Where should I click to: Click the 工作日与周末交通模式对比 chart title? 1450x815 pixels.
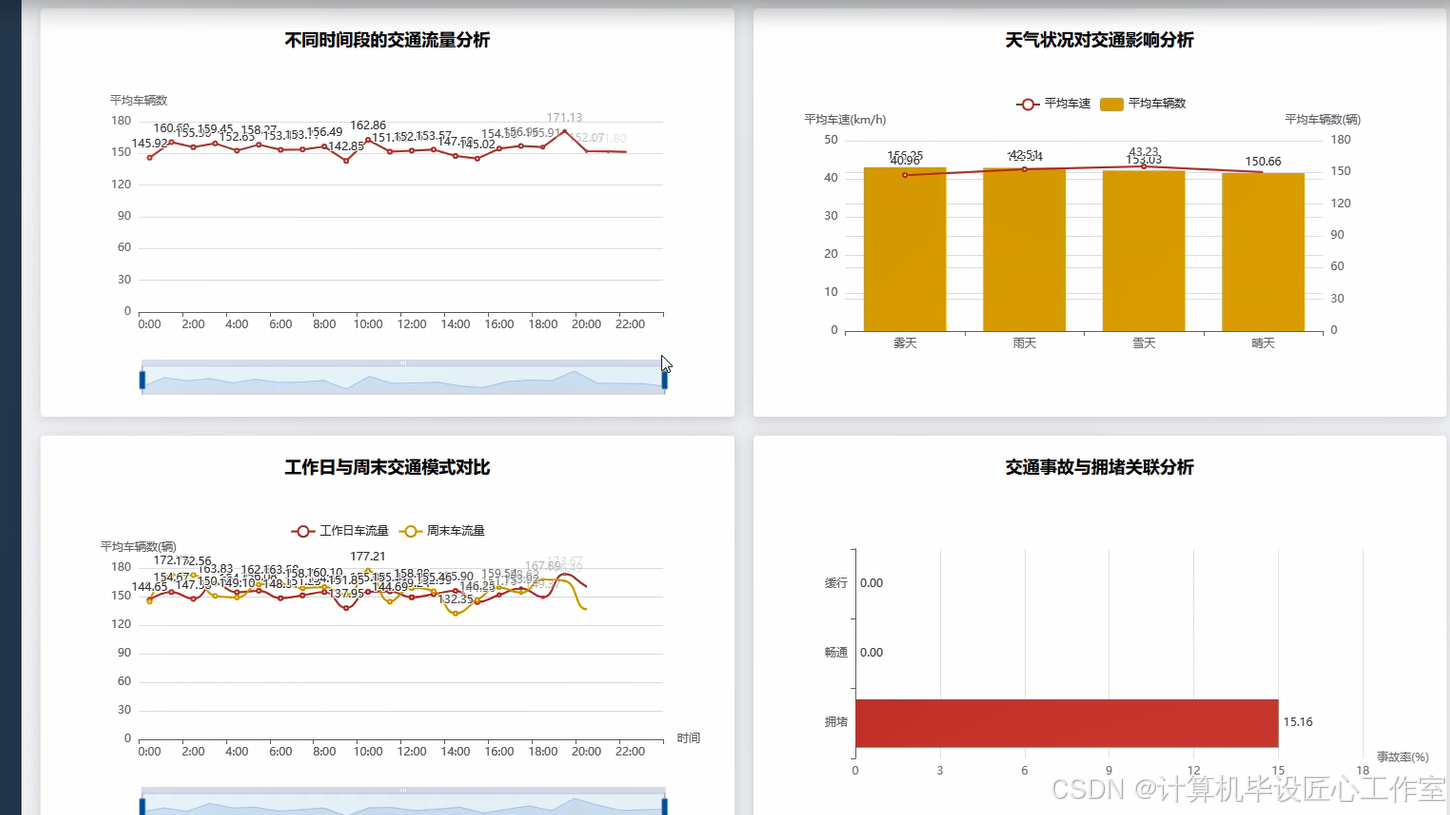(387, 467)
